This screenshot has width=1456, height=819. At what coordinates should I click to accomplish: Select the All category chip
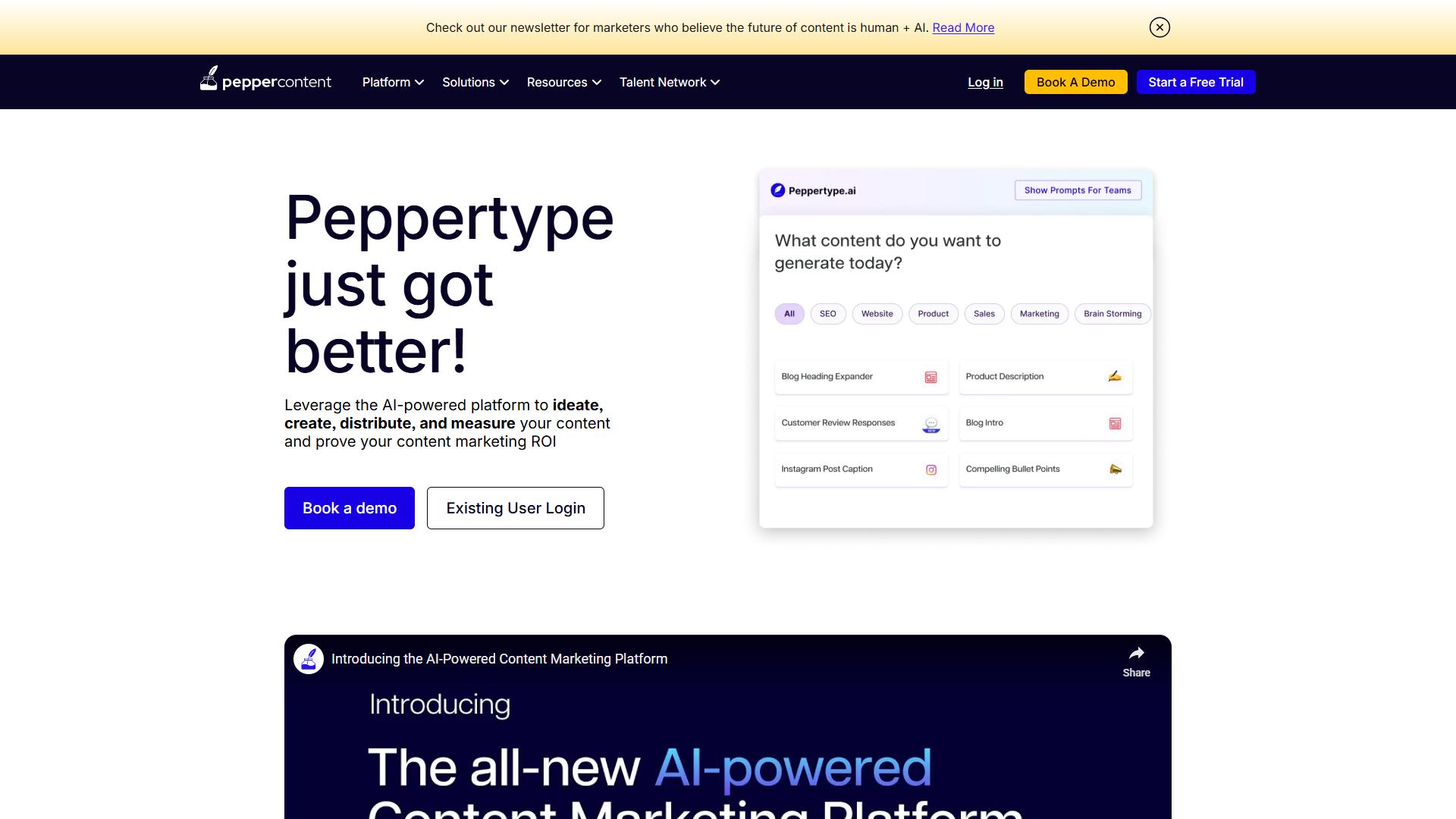789,314
